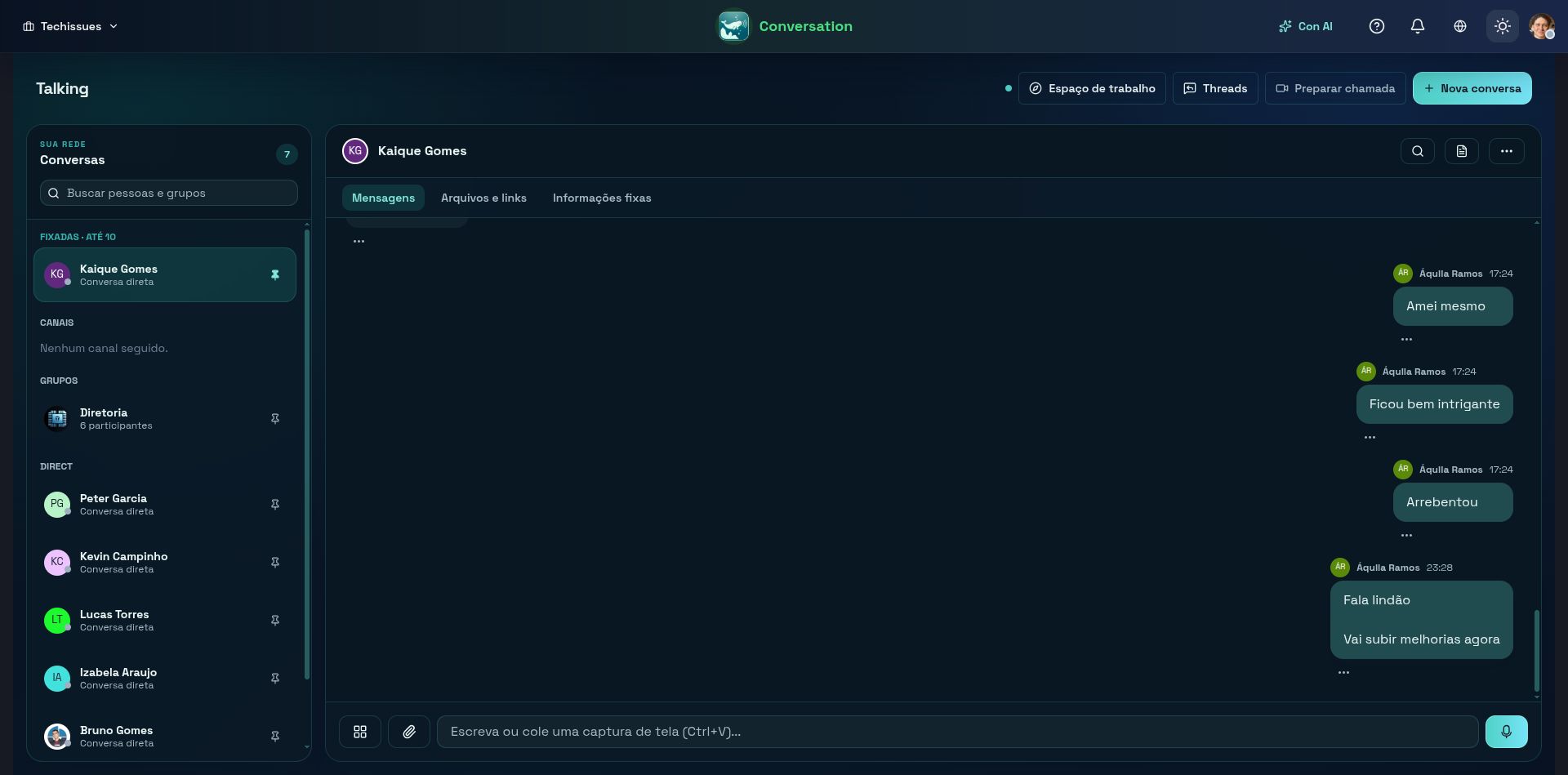
Task: Open the help question mark icon
Action: (1377, 26)
